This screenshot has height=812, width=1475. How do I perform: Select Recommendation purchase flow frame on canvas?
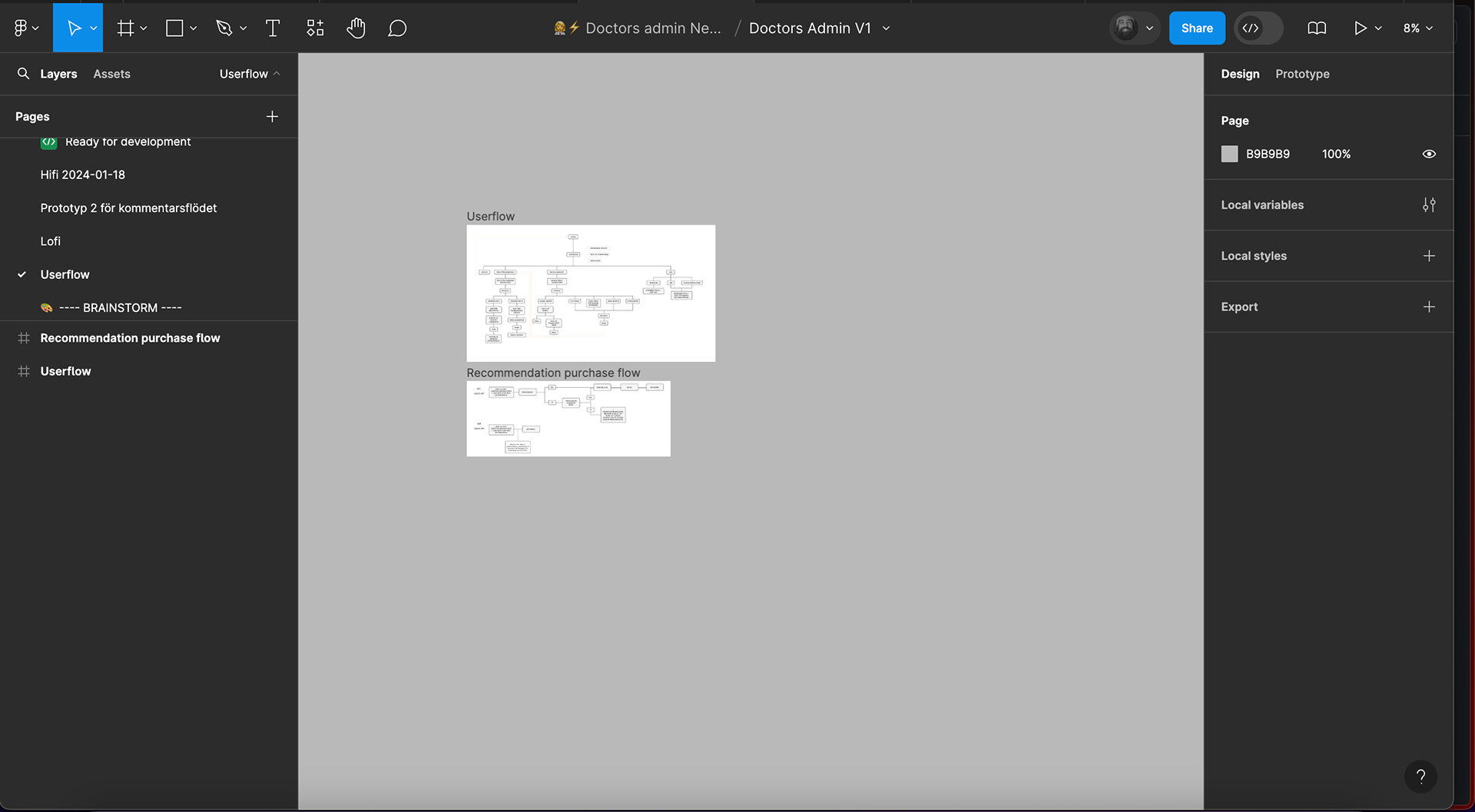pos(568,419)
